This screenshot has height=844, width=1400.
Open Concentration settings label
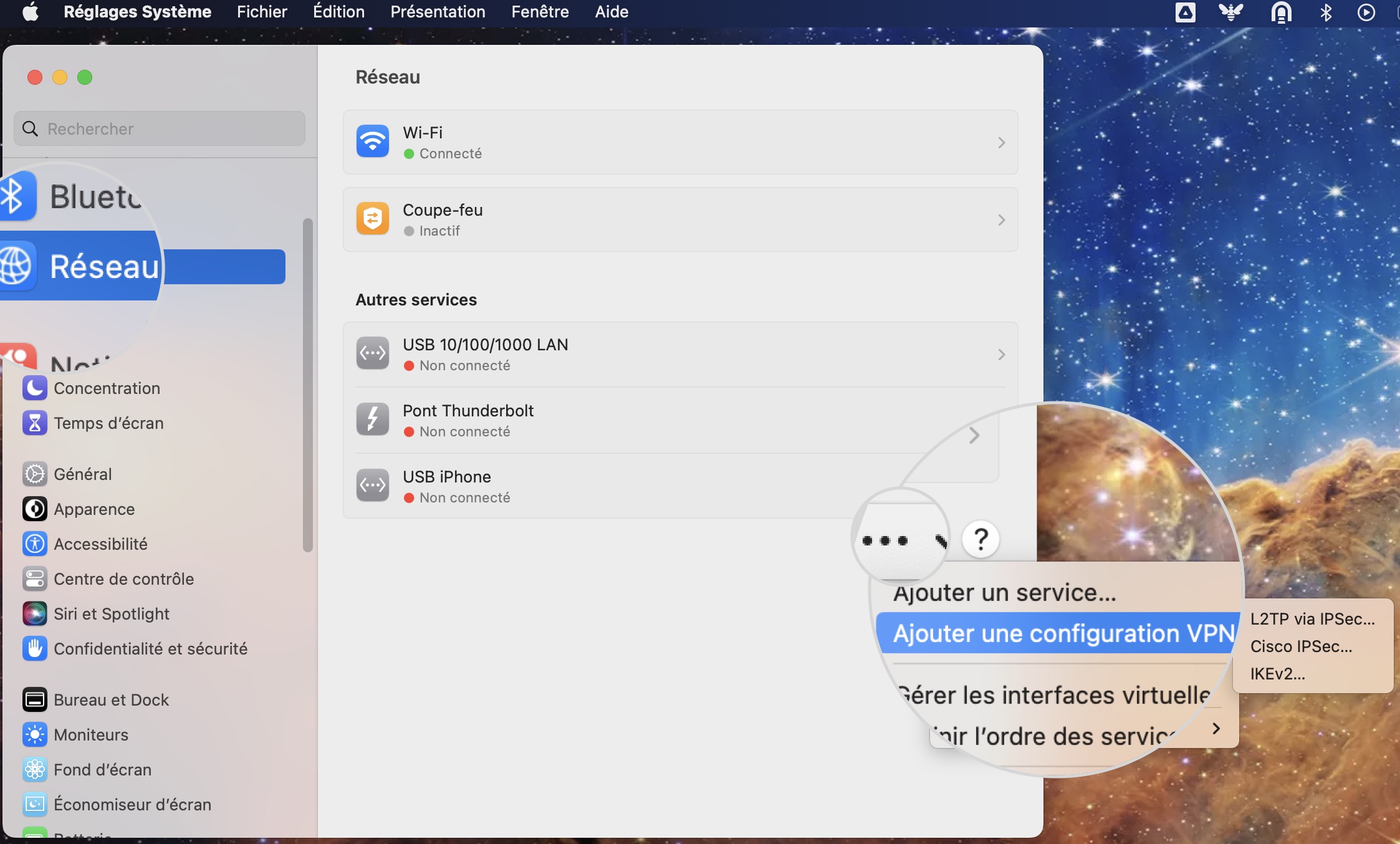[x=107, y=388]
